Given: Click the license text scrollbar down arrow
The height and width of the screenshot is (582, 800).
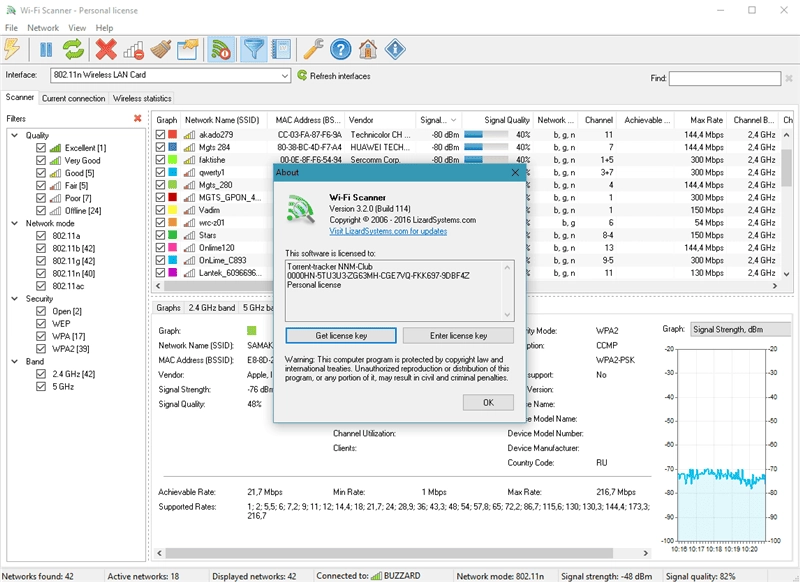Looking at the screenshot, I should (507, 315).
